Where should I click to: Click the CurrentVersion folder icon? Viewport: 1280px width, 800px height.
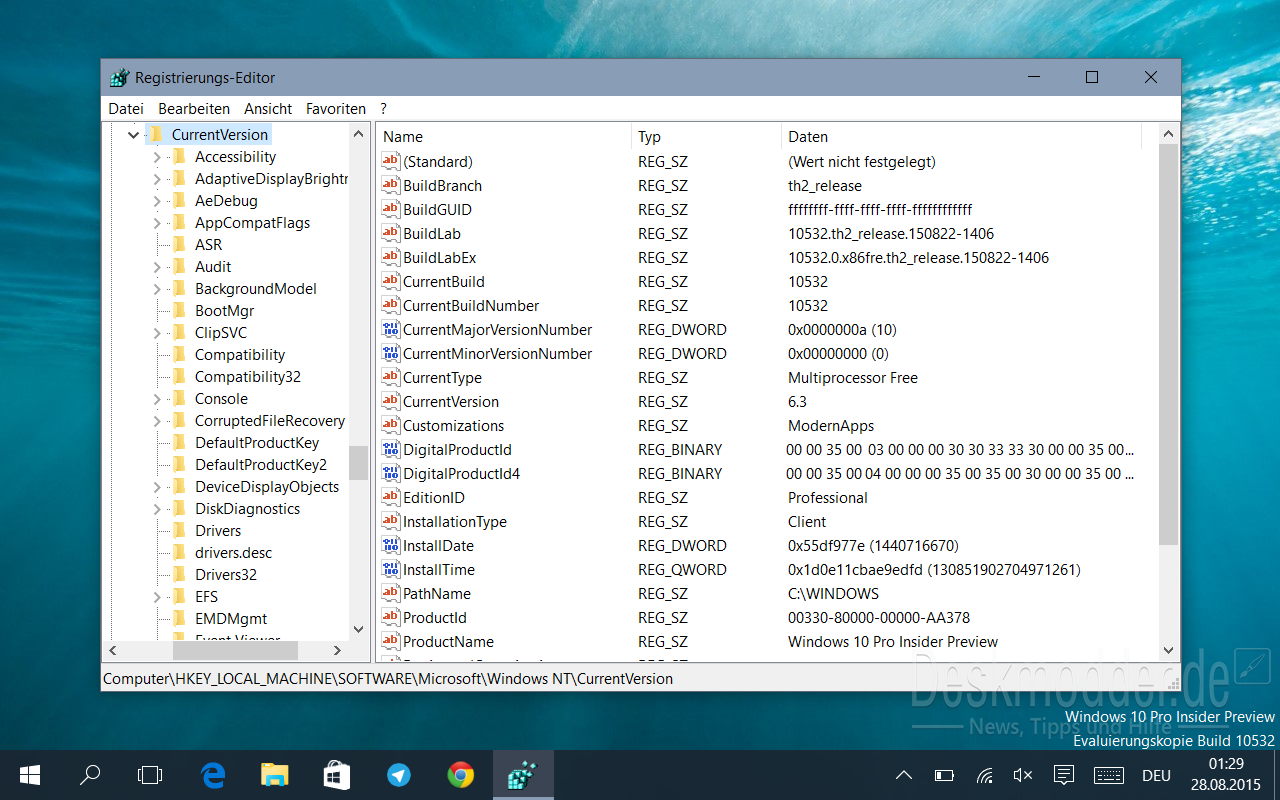click(x=155, y=134)
